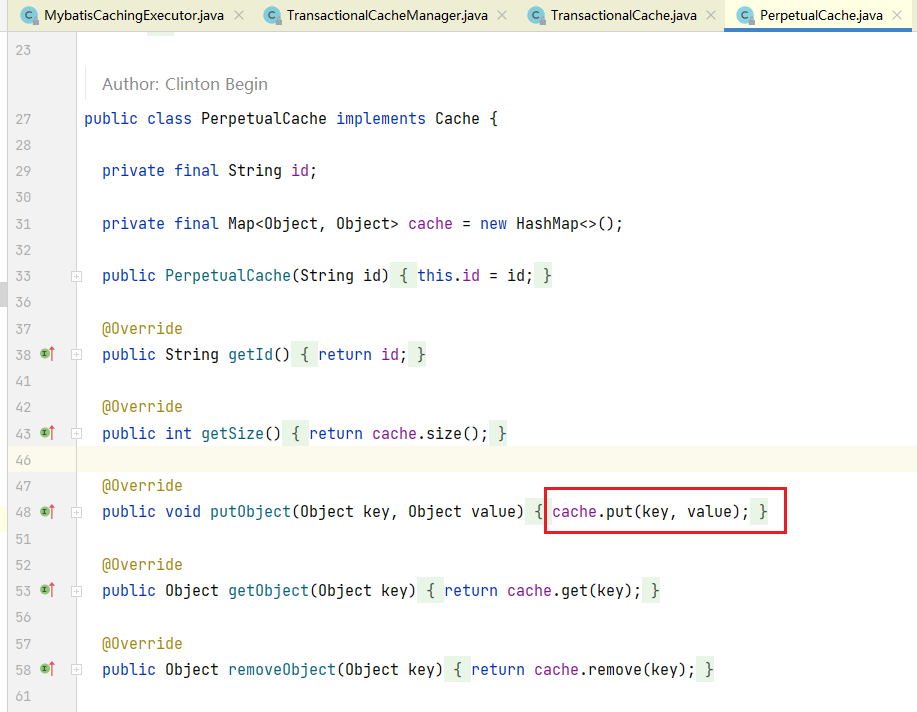Screen dimensions: 917x712
Task: Click the class icon on the MybatisCachingExecutor.java tab
Action: (28, 16)
